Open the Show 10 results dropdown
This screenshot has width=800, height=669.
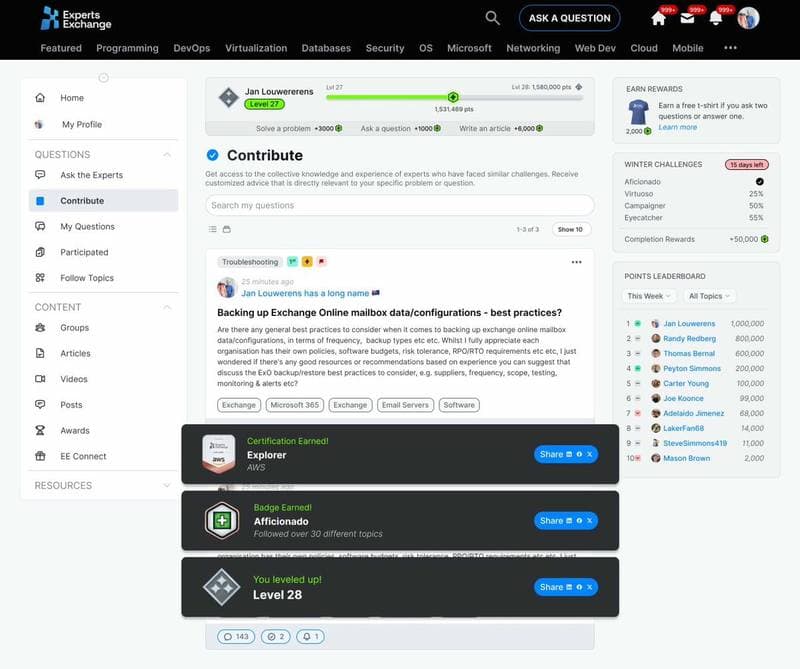(x=570, y=229)
